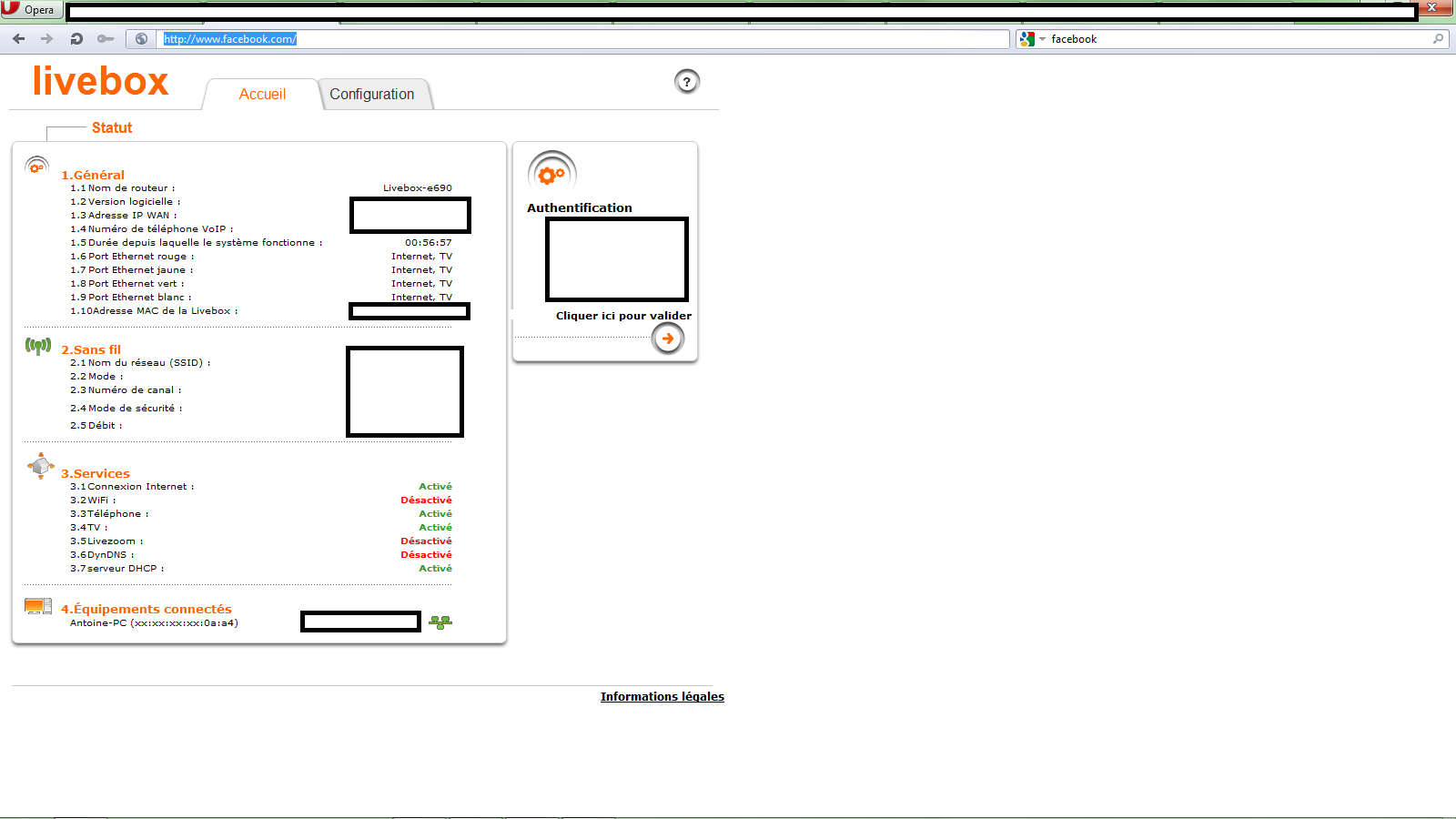Click the serveur DHCP Activé status
Viewport: 1456px width, 819px height.
coord(436,569)
